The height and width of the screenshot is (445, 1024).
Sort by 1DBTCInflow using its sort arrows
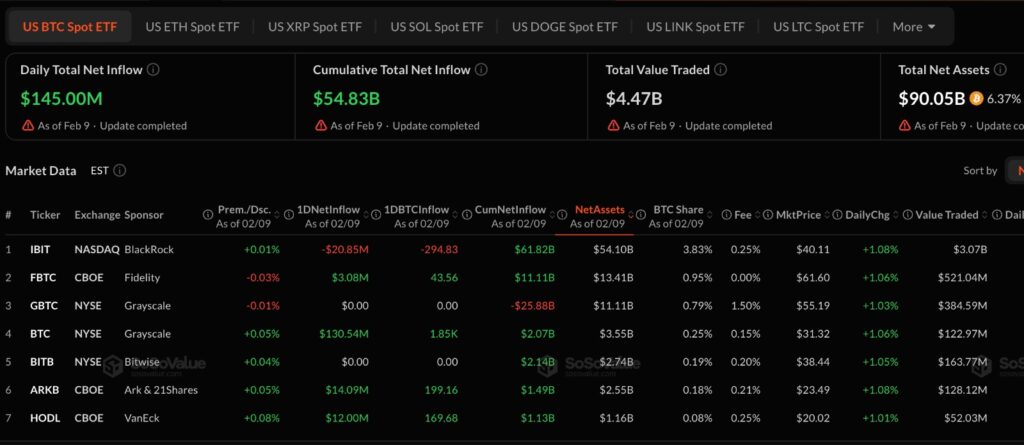tap(455, 215)
